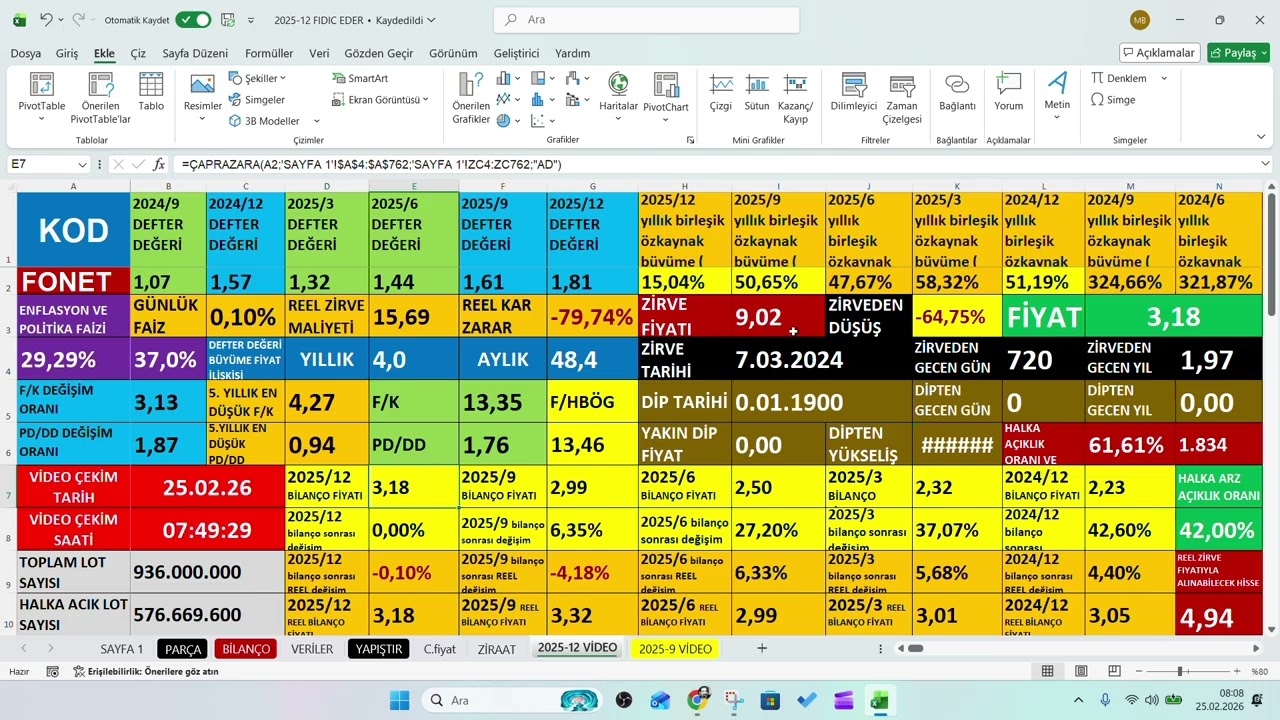Click the Excel taskbar icon
The height and width of the screenshot is (720, 1280).
pyautogui.click(x=880, y=700)
